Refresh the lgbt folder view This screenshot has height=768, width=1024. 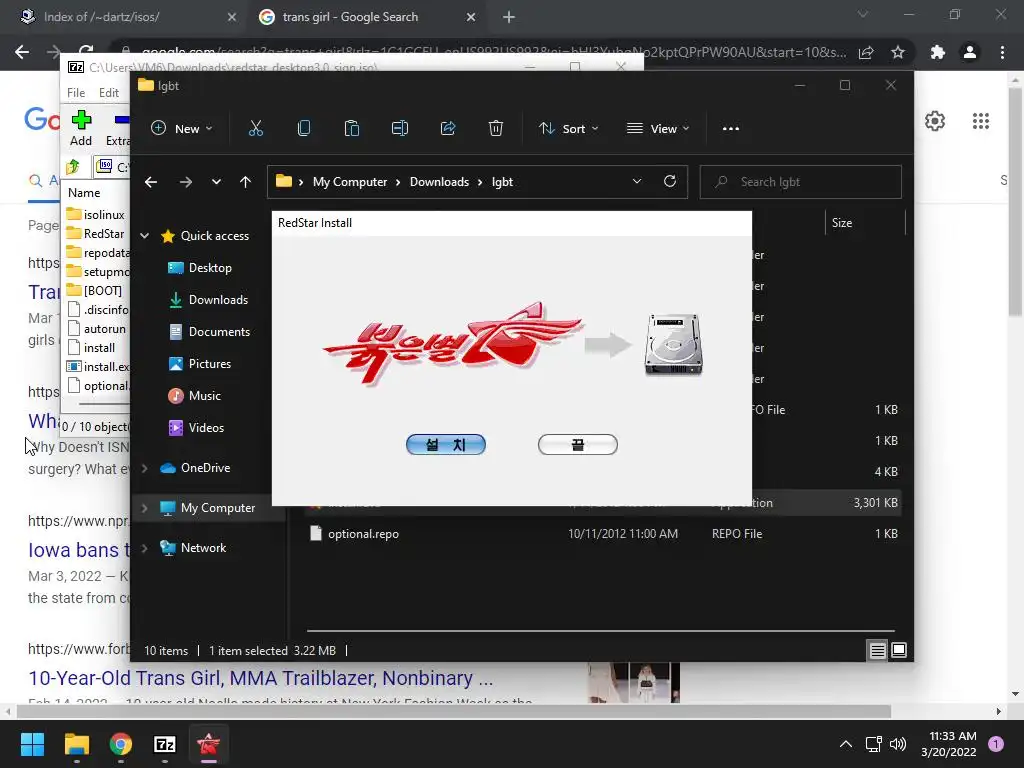[670, 182]
